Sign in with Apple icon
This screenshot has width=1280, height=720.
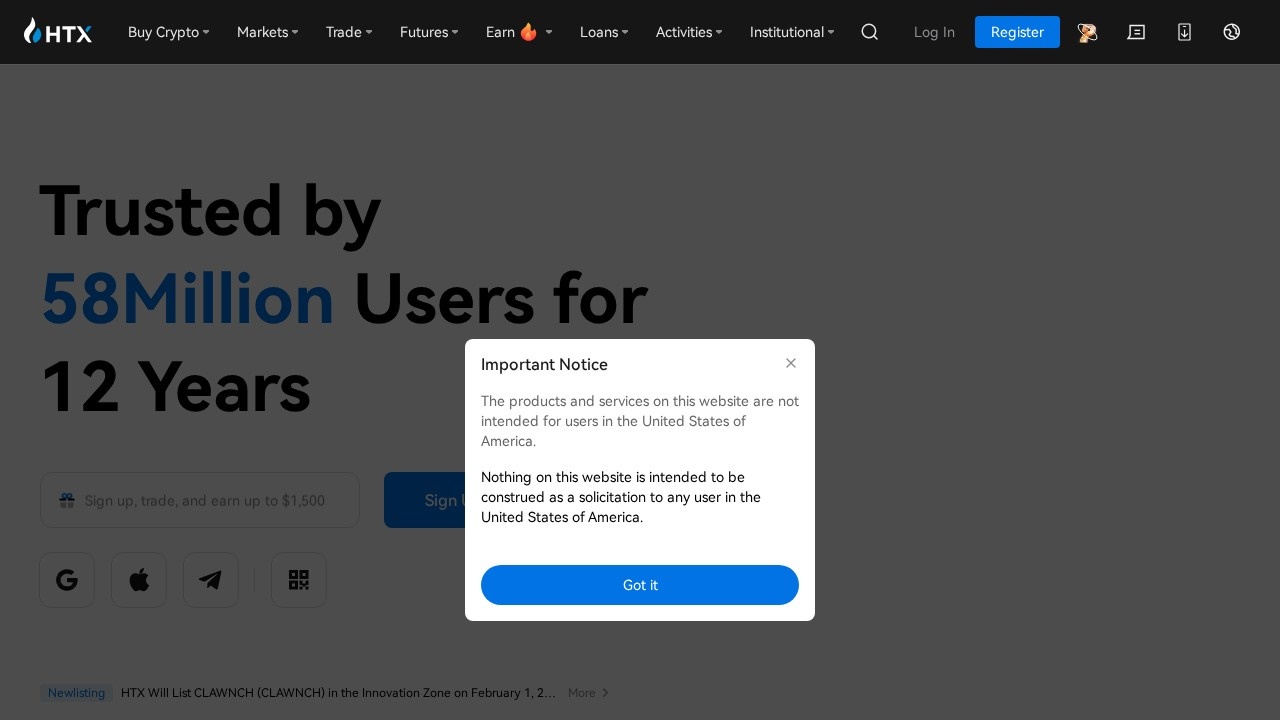[x=139, y=580]
